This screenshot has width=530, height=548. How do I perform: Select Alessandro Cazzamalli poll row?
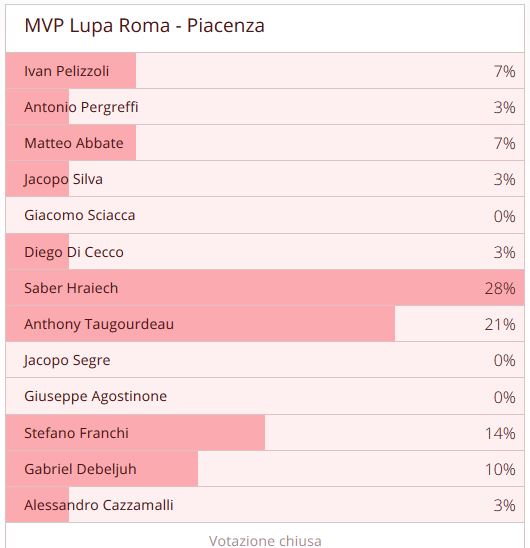tap(265, 504)
